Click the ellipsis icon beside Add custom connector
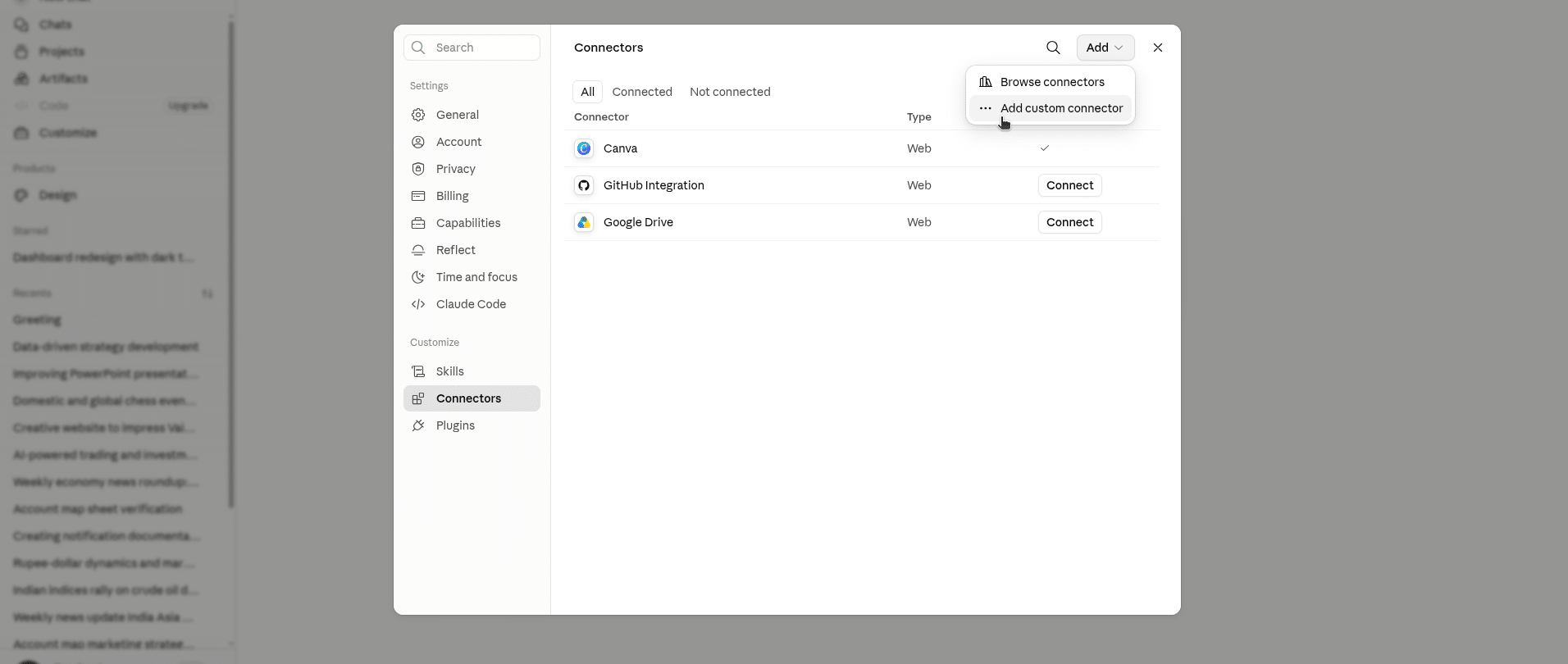Screen dimensions: 1568x664 [x=986, y=108]
